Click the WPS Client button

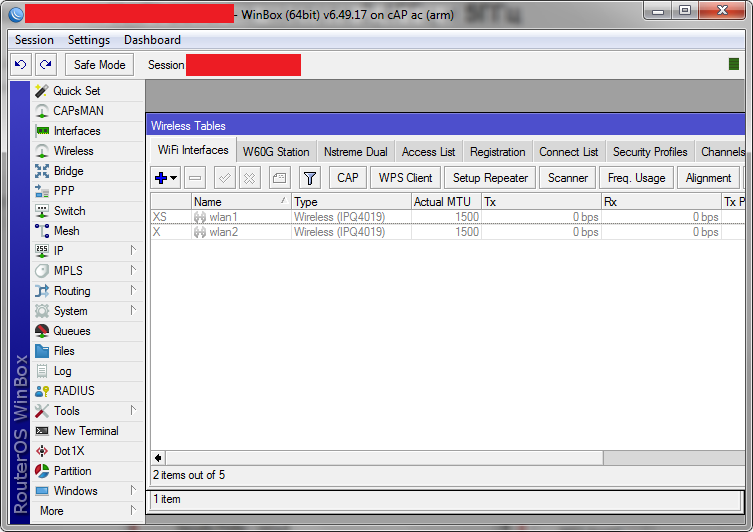click(x=405, y=178)
